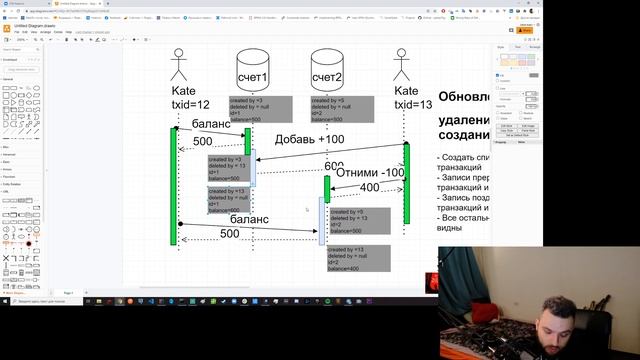Choose a preset from the style color palette

pyautogui.click(x=518, y=60)
